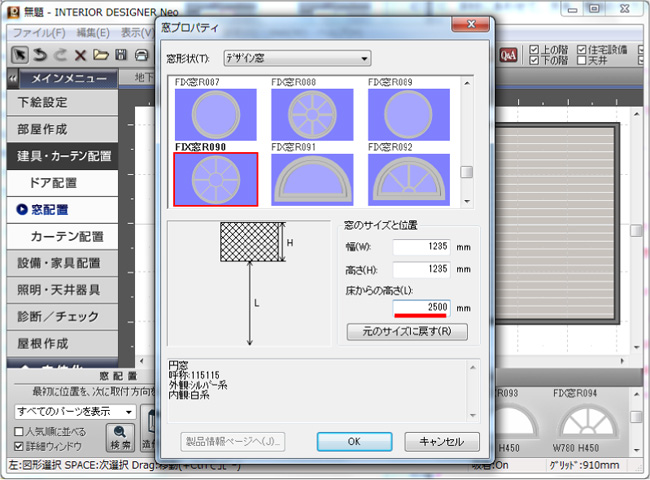Image resolution: width=650 pixels, height=480 pixels.
Task: Select the arrow pointer tool
Action: [x=20, y=55]
